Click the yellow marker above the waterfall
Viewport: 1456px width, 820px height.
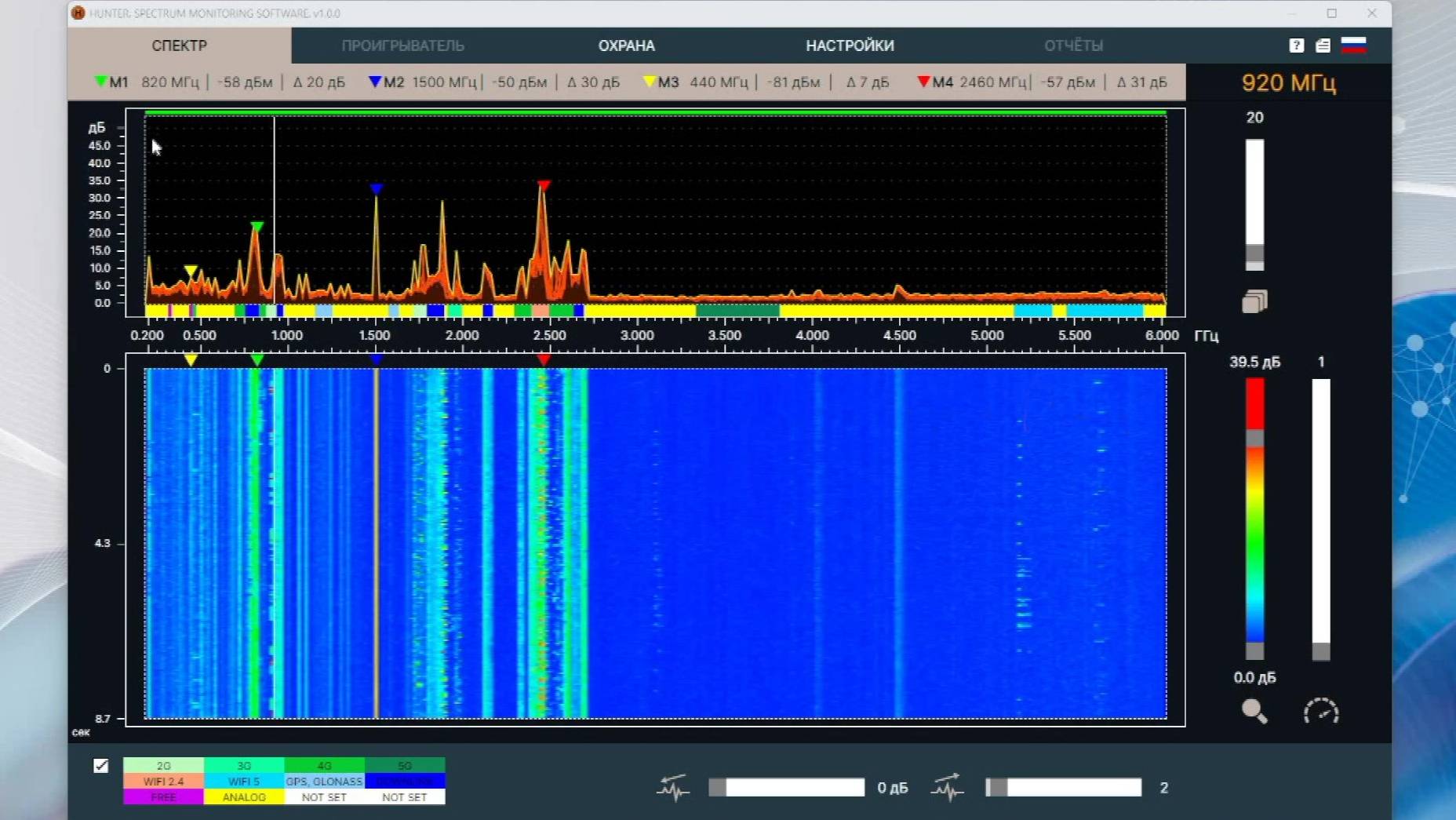pyautogui.click(x=191, y=360)
